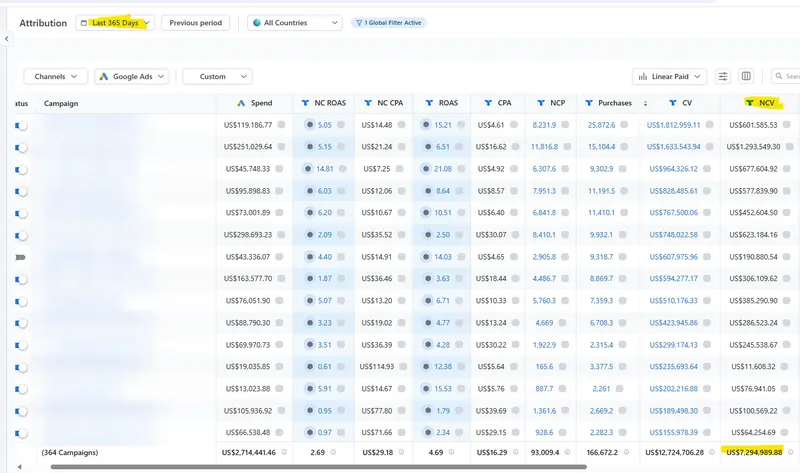
Task: Click info icon beside total NCP 93,009.4
Action: (x=567, y=452)
